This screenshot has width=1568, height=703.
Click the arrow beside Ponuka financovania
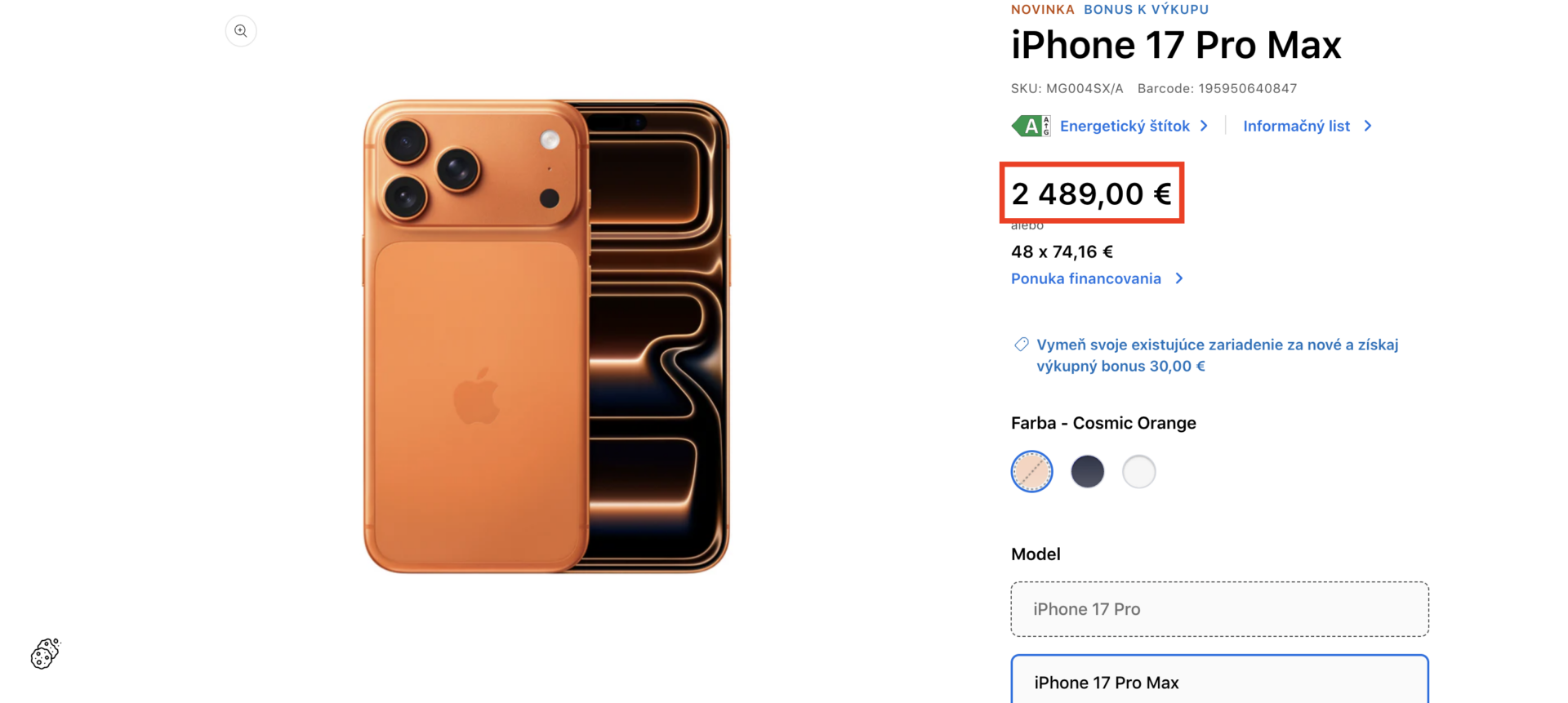pos(1179,278)
